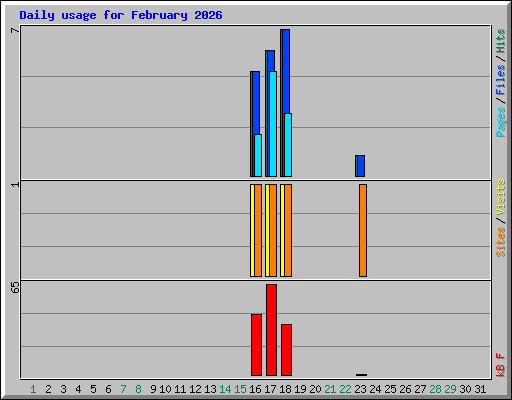Click the "Visits" legend label
Screen dimensions: 512x400
point(501,197)
